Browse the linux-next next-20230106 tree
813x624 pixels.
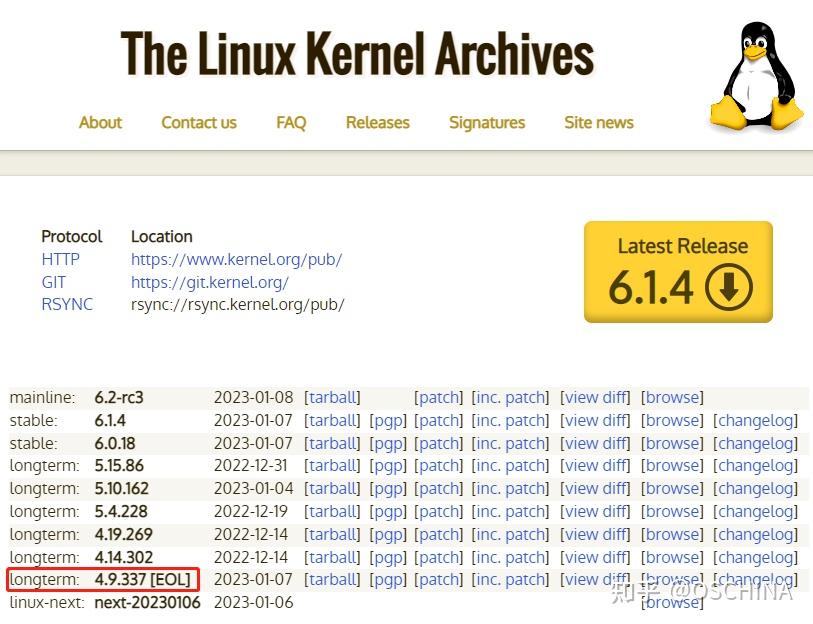(x=671, y=602)
